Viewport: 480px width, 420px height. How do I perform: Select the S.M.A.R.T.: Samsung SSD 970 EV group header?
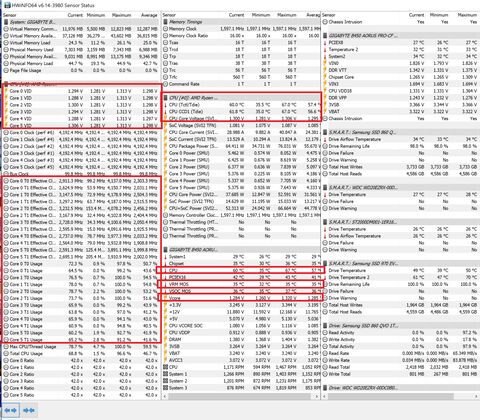(401, 263)
